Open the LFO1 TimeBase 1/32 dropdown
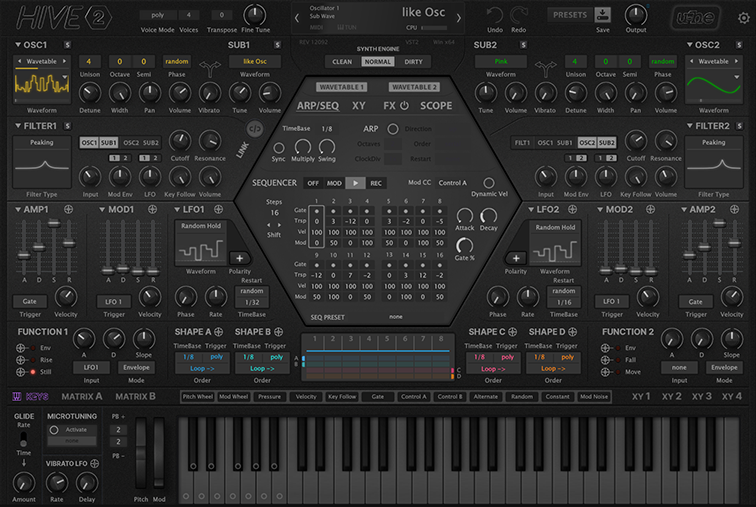Image resolution: width=756 pixels, height=507 pixels. (x=252, y=302)
